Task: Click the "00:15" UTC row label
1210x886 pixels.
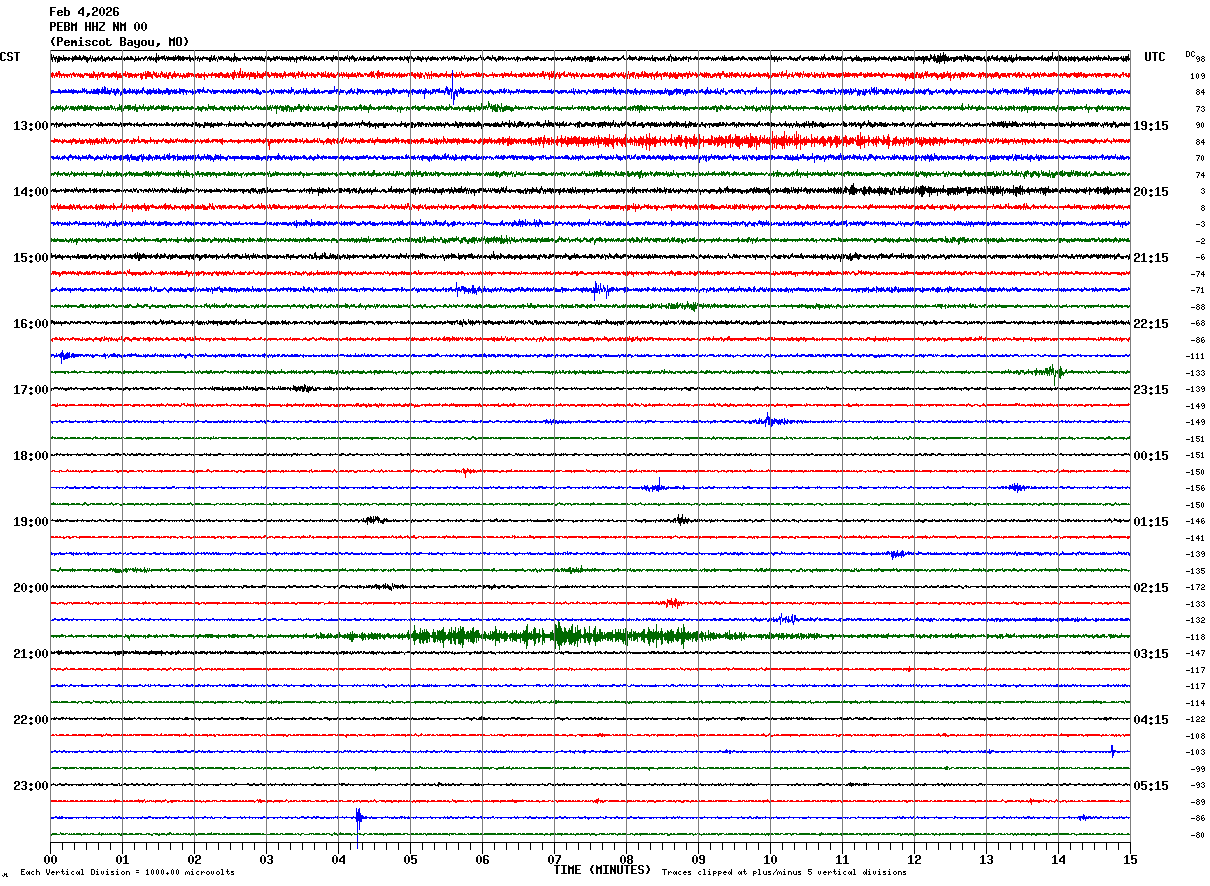Action: pos(1151,456)
